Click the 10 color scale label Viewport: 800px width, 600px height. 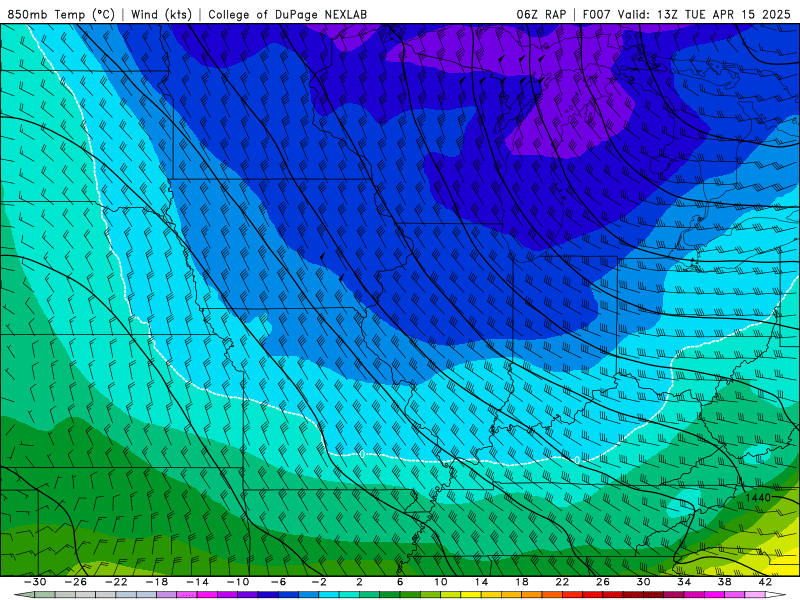441,582
